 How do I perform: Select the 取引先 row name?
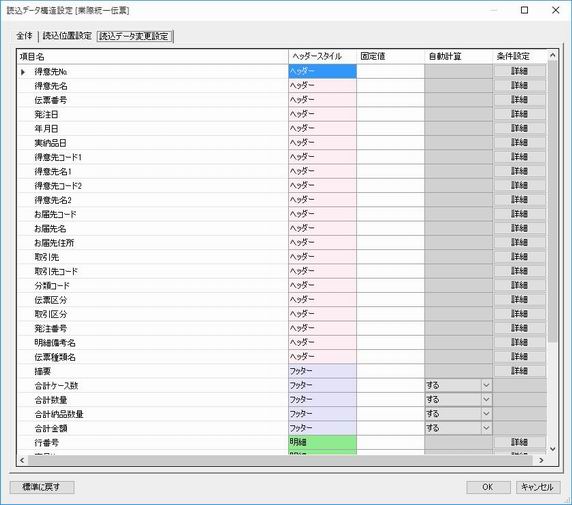tap(47, 257)
